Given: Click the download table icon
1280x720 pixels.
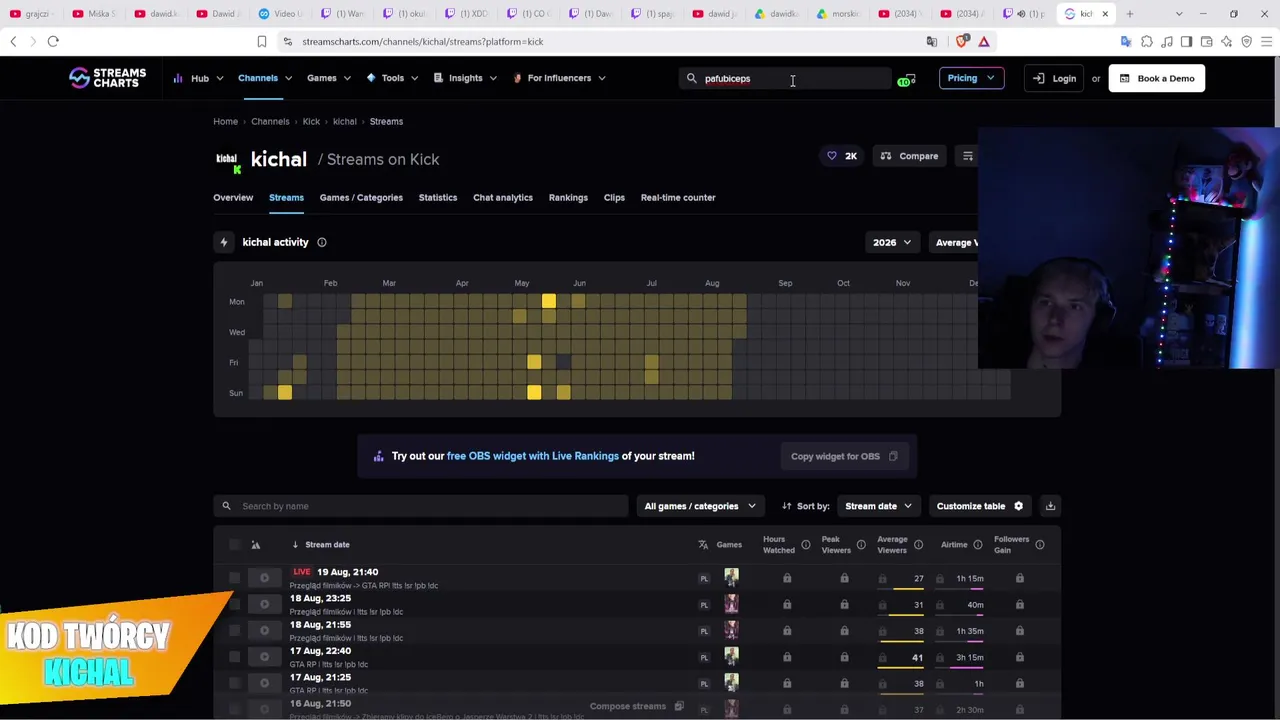Looking at the screenshot, I should tap(1050, 506).
